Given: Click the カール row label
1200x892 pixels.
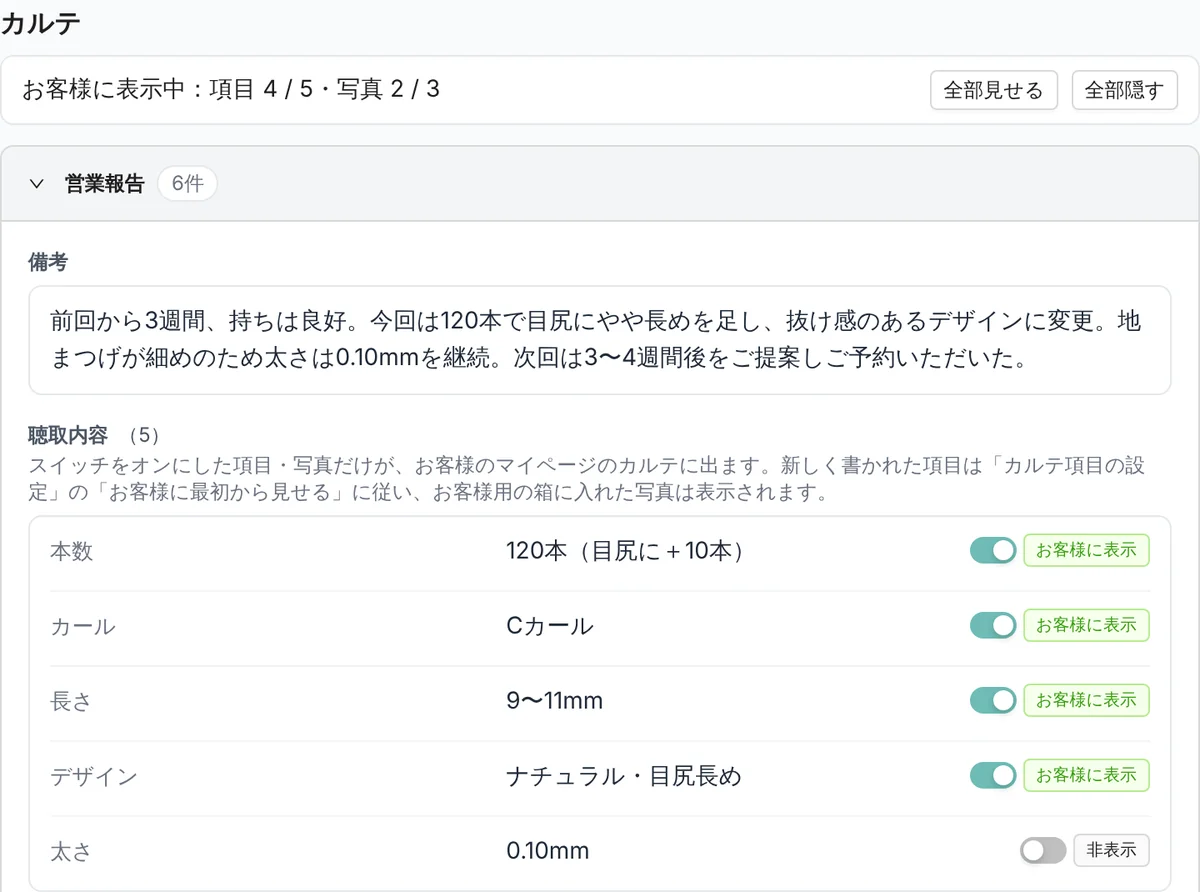Looking at the screenshot, I should click(82, 627).
